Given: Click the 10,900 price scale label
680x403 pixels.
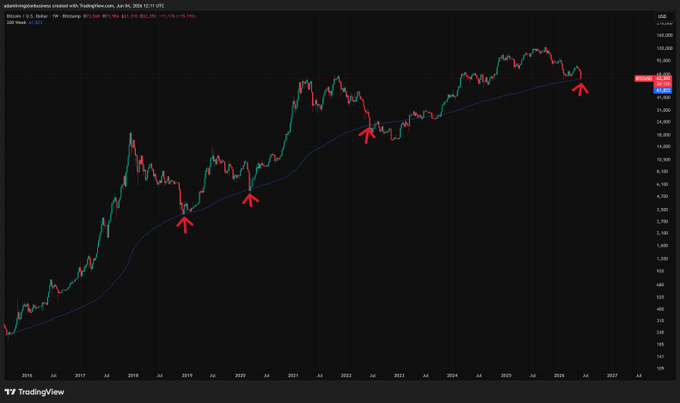Looking at the screenshot, I should (664, 160).
